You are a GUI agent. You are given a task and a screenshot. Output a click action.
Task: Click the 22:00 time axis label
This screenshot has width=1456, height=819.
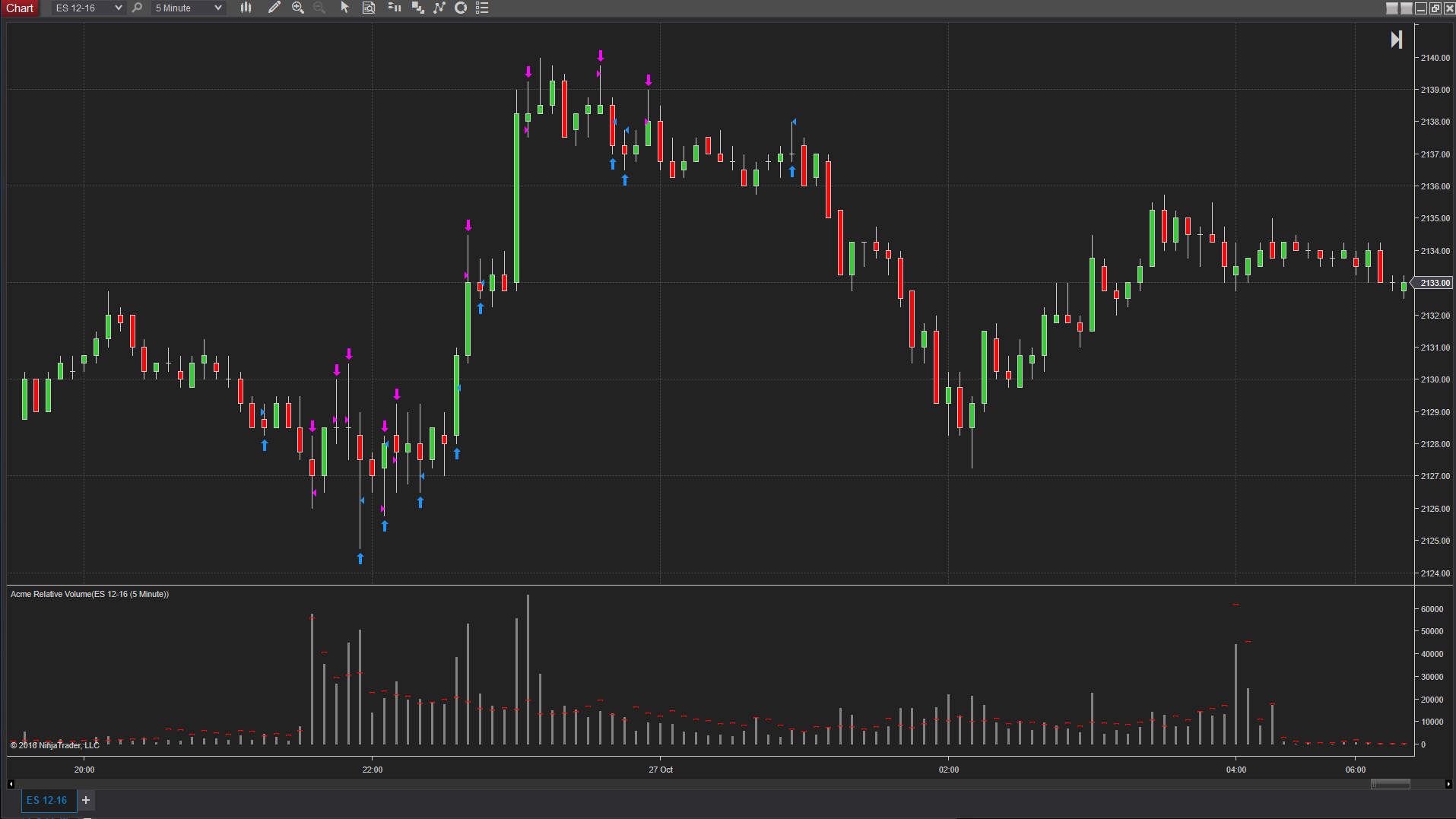point(373,770)
